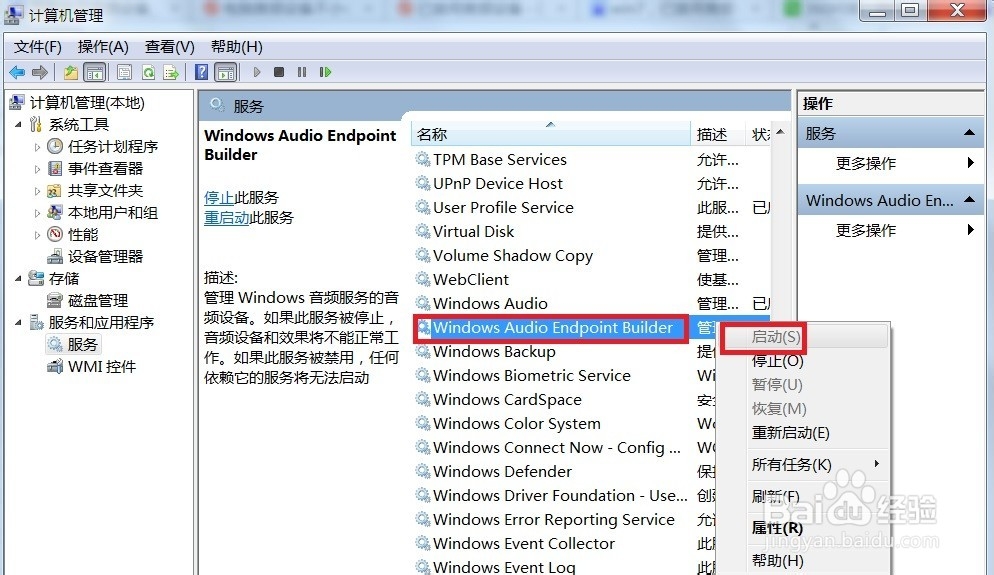Open 磁盘管理 in the tree
The image size is (994, 575).
click(98, 300)
